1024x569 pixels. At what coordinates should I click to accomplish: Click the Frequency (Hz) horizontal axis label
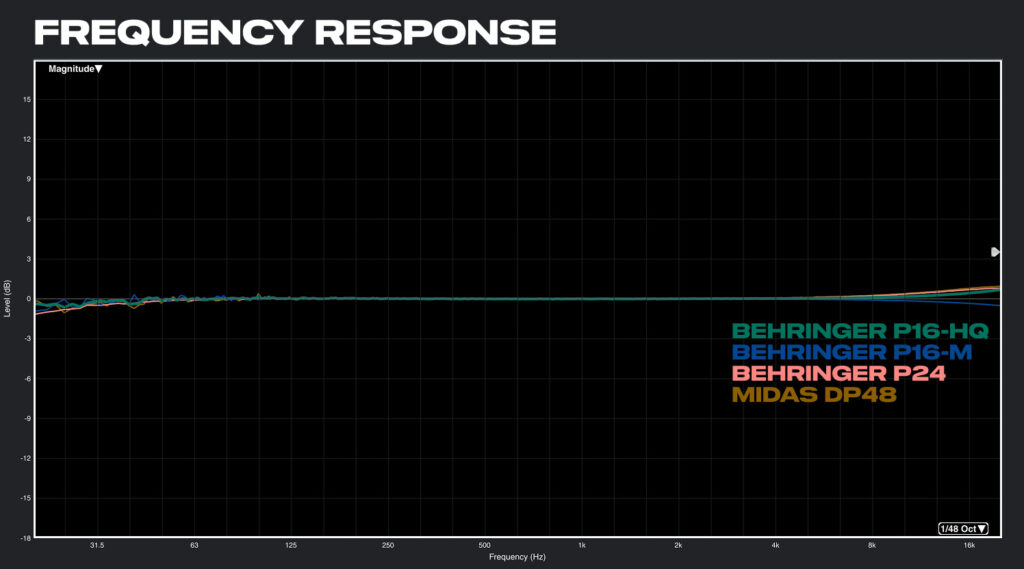[517, 556]
